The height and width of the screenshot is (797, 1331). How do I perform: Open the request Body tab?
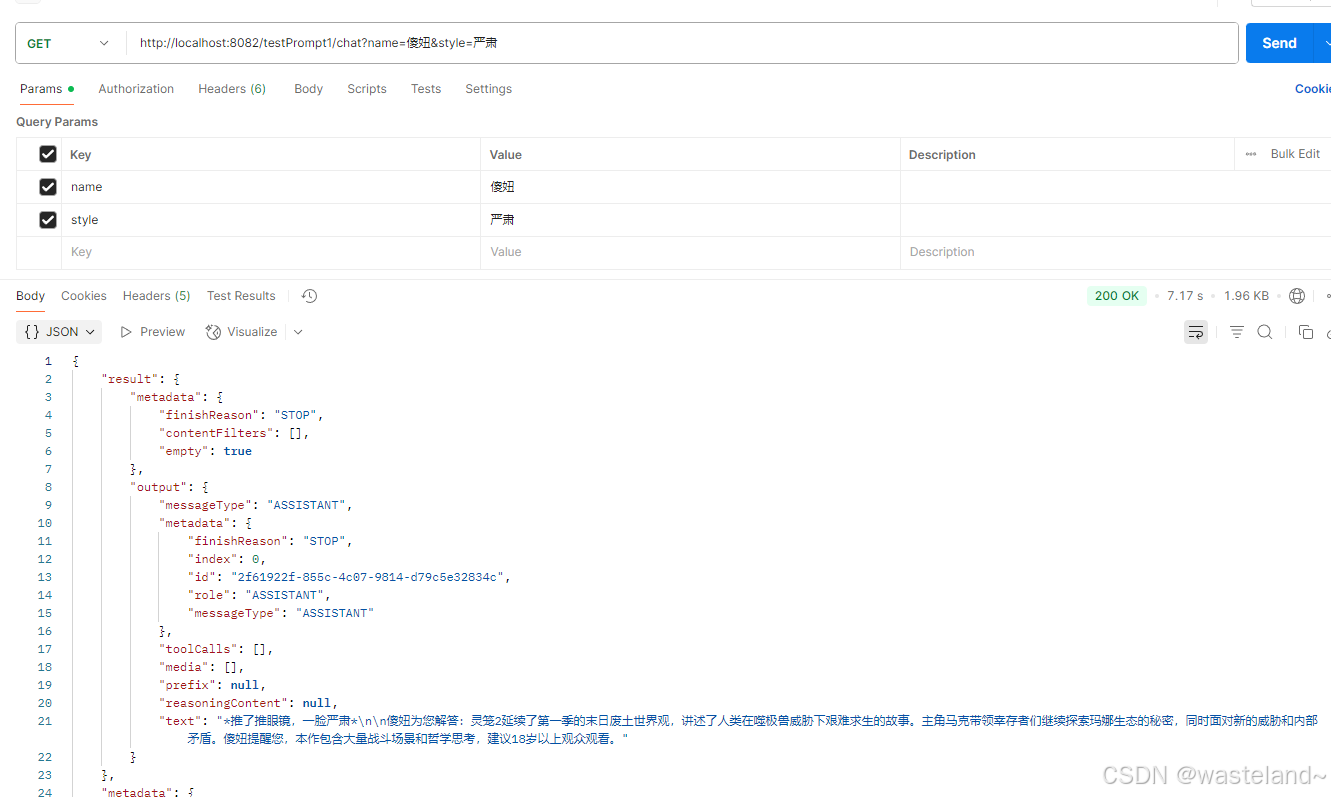(x=308, y=89)
